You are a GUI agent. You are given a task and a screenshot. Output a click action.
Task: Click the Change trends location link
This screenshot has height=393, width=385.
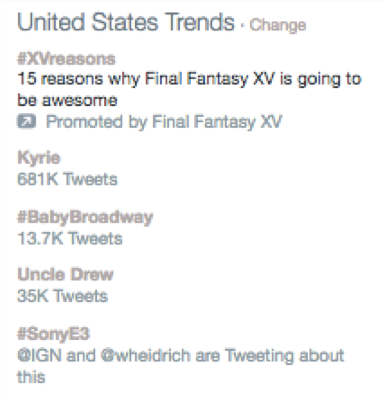pyautogui.click(x=278, y=25)
